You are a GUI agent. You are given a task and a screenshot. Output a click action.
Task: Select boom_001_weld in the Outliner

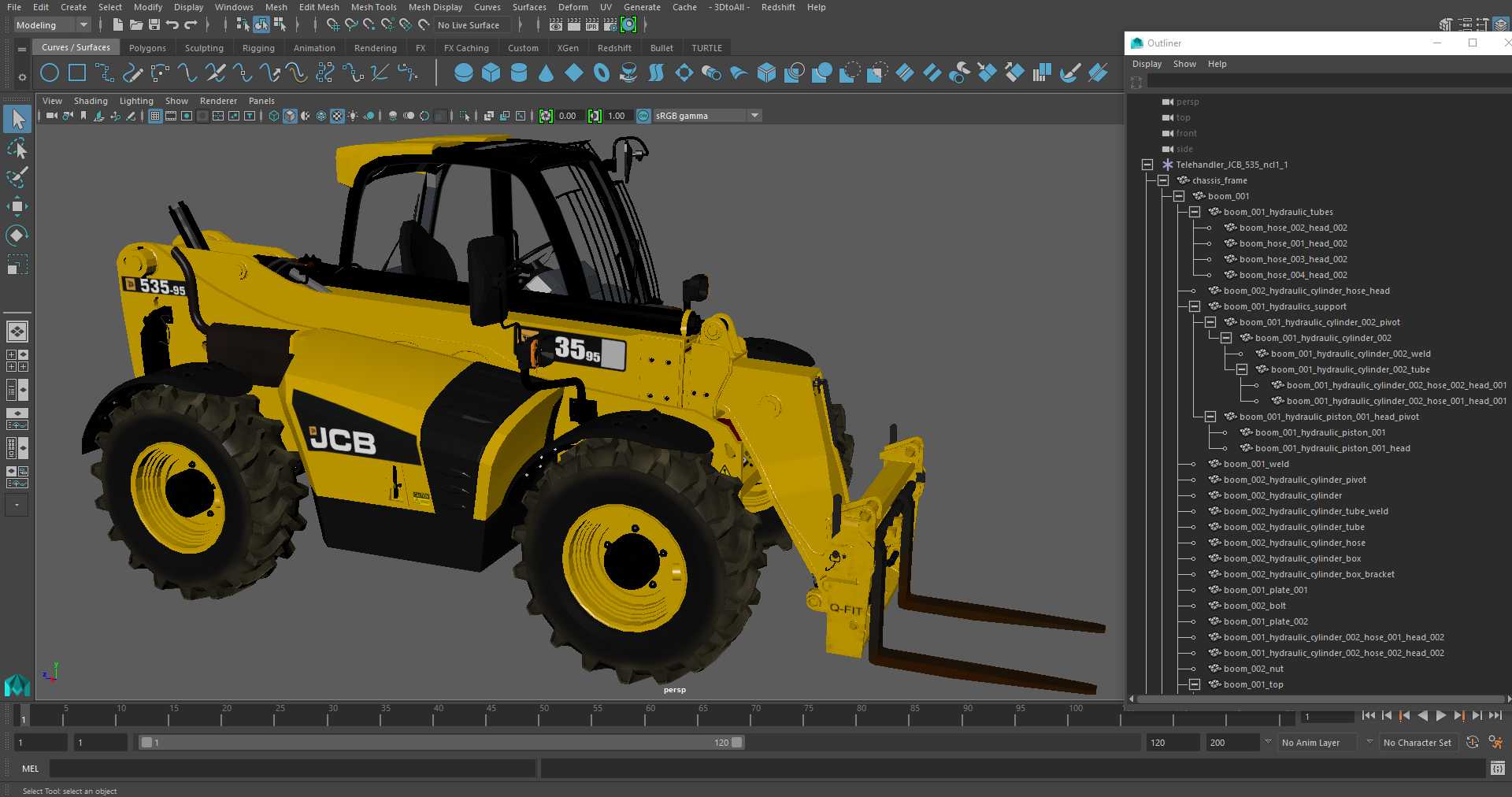[x=1256, y=464]
